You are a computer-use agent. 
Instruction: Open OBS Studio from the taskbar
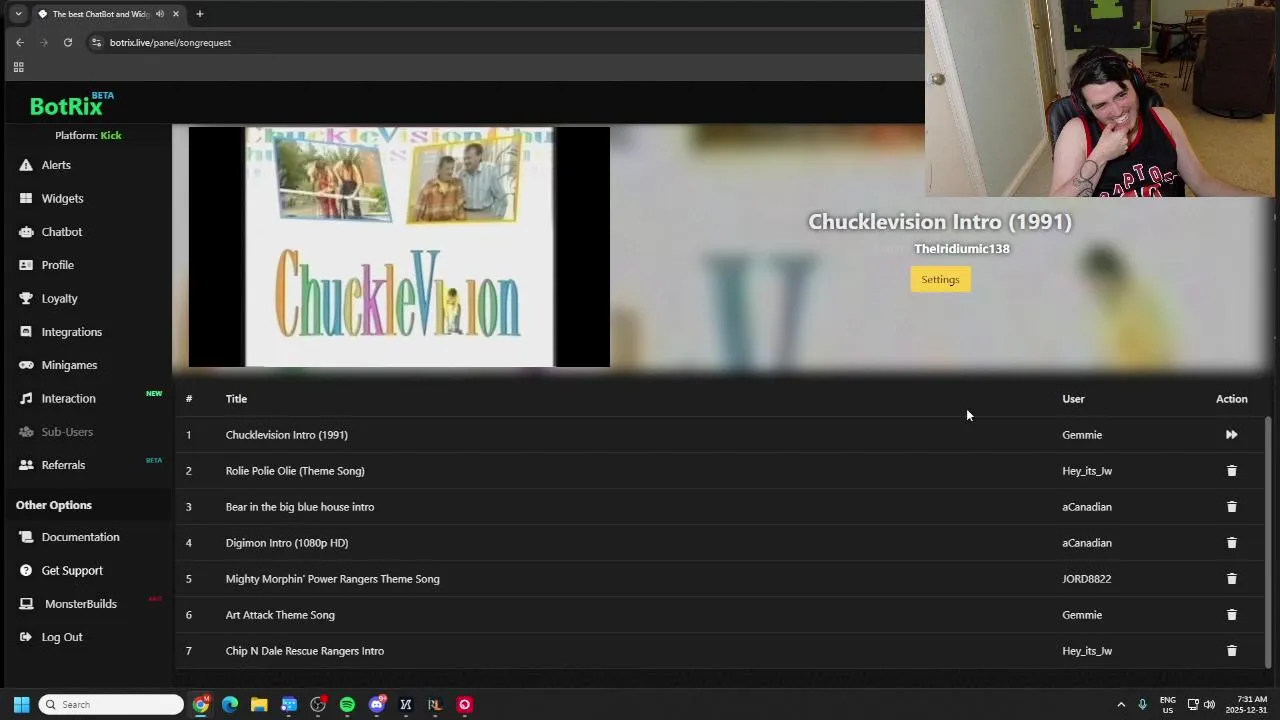(318, 705)
